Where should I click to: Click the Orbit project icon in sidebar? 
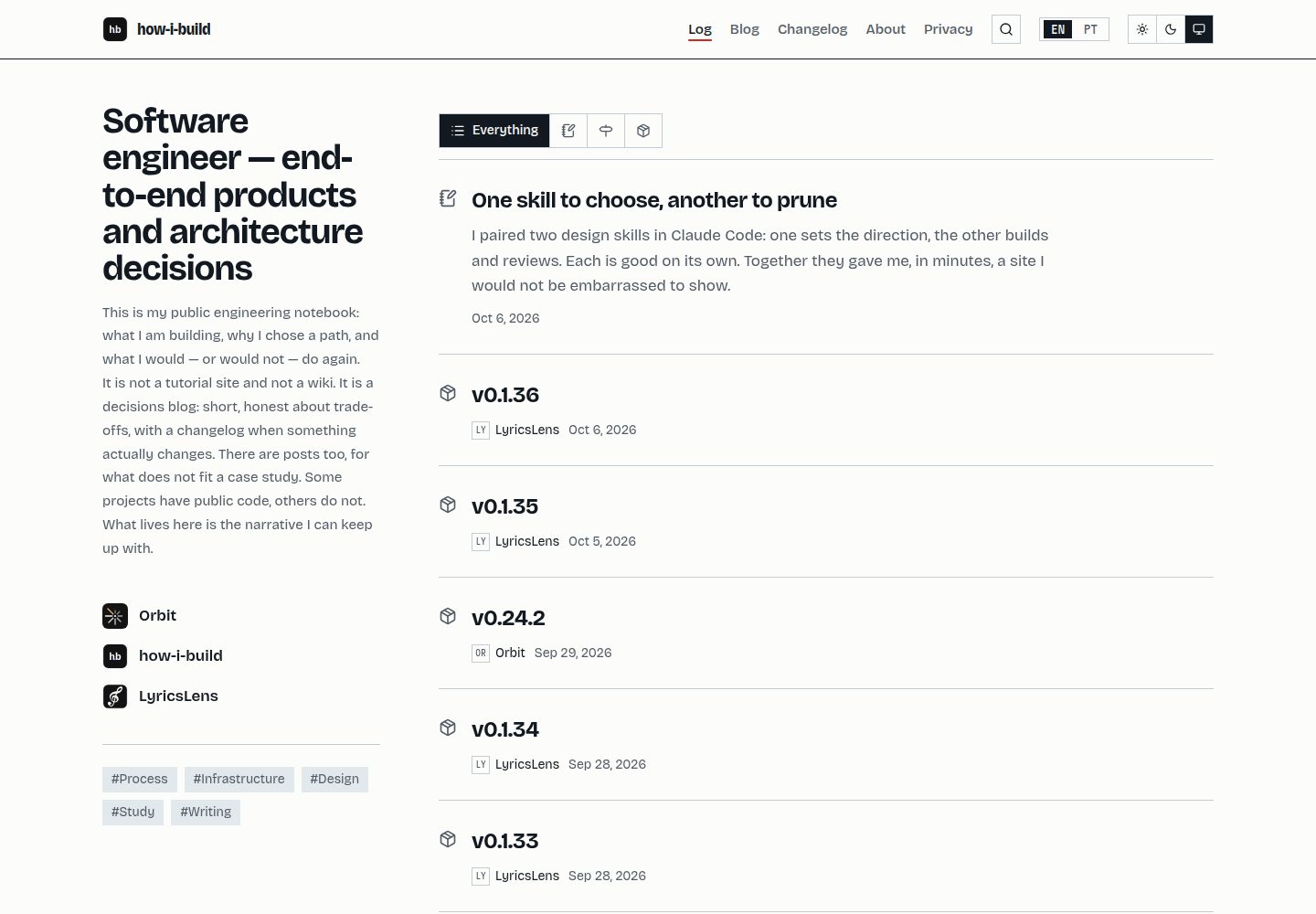click(115, 616)
